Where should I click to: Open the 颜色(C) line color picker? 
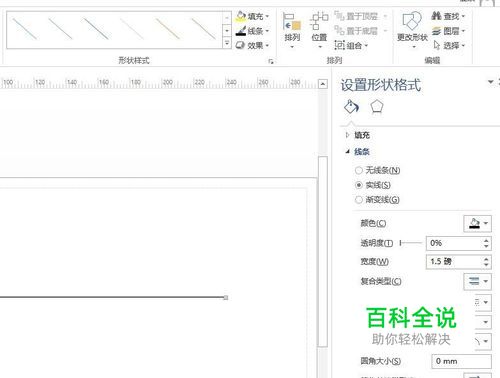click(x=477, y=223)
